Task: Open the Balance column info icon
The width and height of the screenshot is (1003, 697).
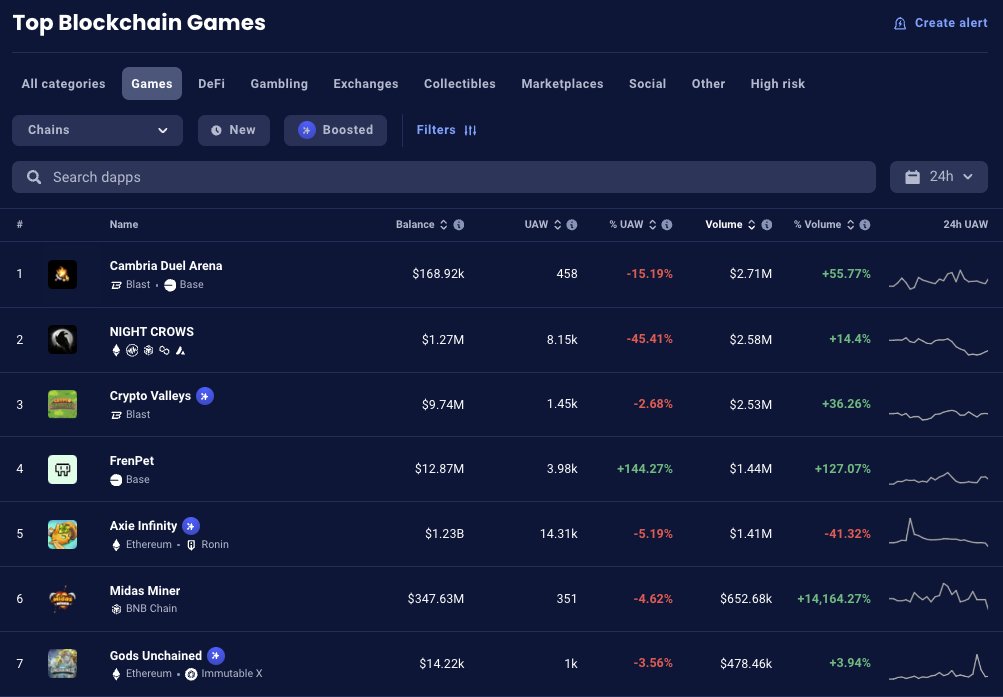Action: click(x=459, y=225)
